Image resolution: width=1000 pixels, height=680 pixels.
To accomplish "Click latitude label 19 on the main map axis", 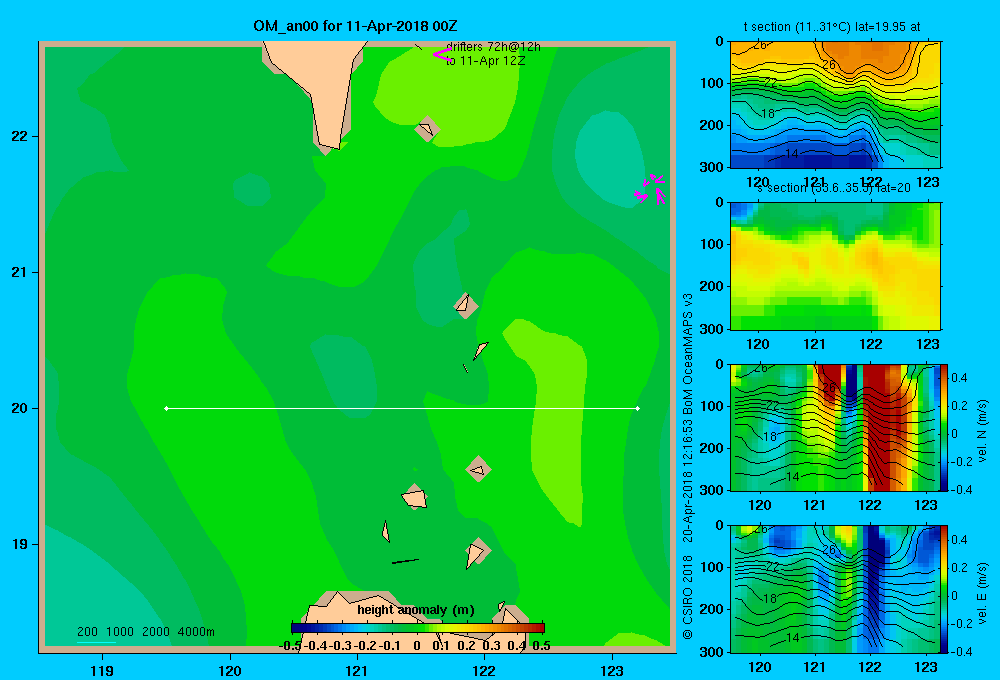I will pyautogui.click(x=20, y=544).
